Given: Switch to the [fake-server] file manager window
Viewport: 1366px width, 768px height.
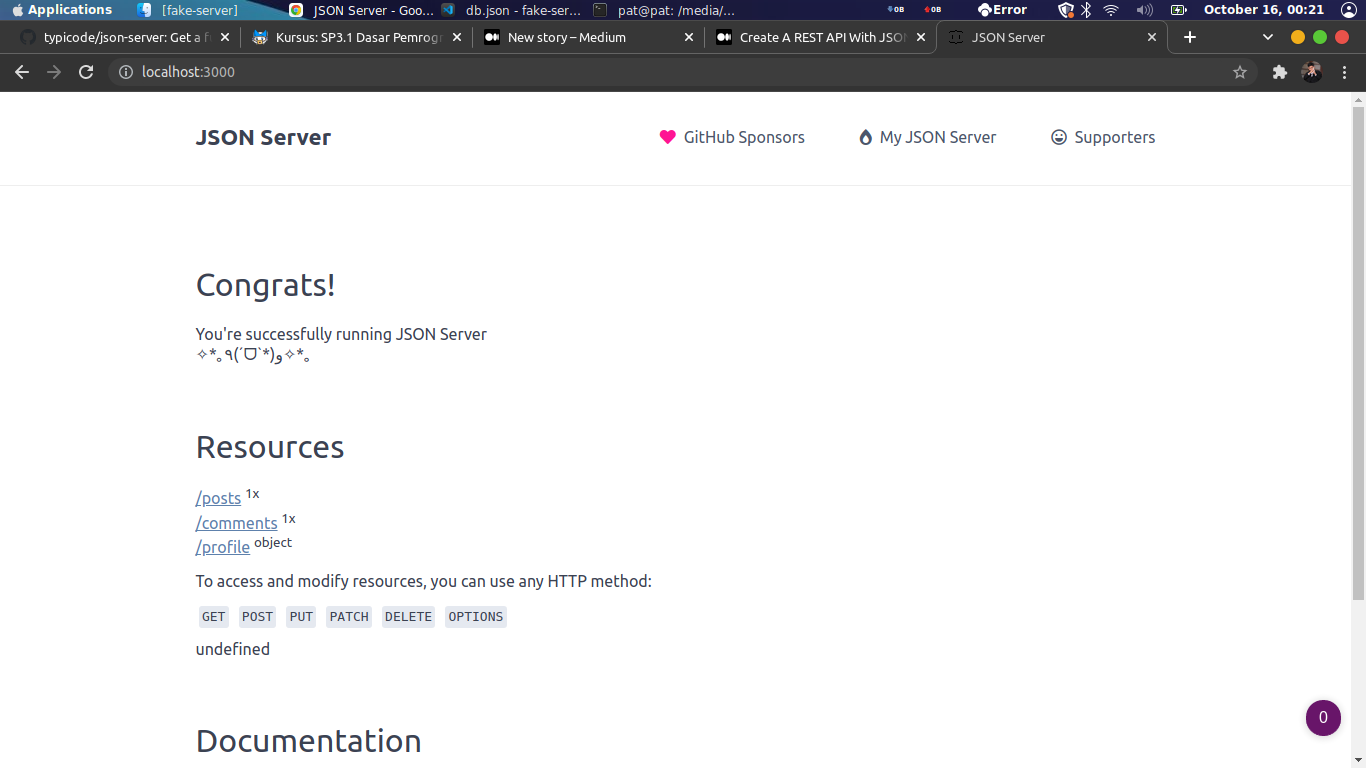Looking at the screenshot, I should coord(188,10).
